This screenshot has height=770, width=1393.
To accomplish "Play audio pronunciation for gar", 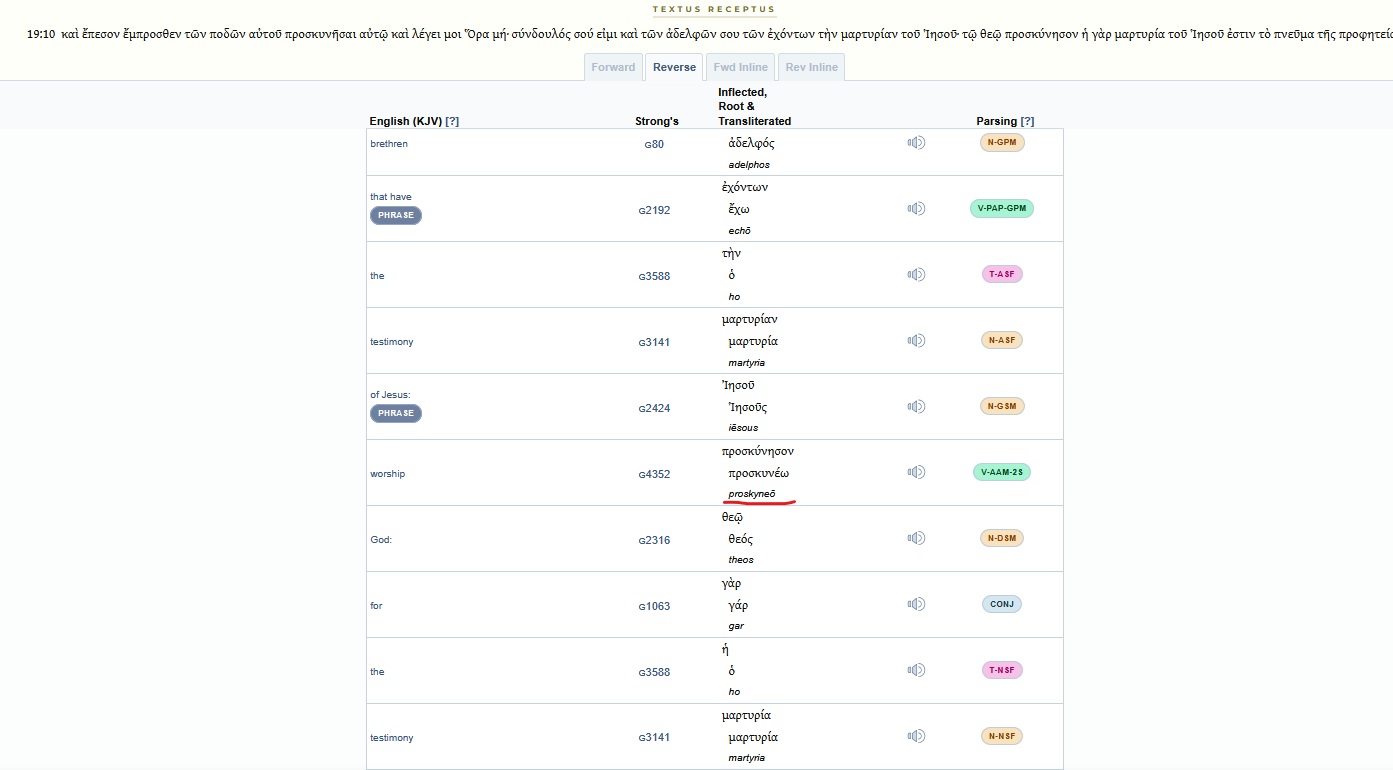I will (x=916, y=604).
